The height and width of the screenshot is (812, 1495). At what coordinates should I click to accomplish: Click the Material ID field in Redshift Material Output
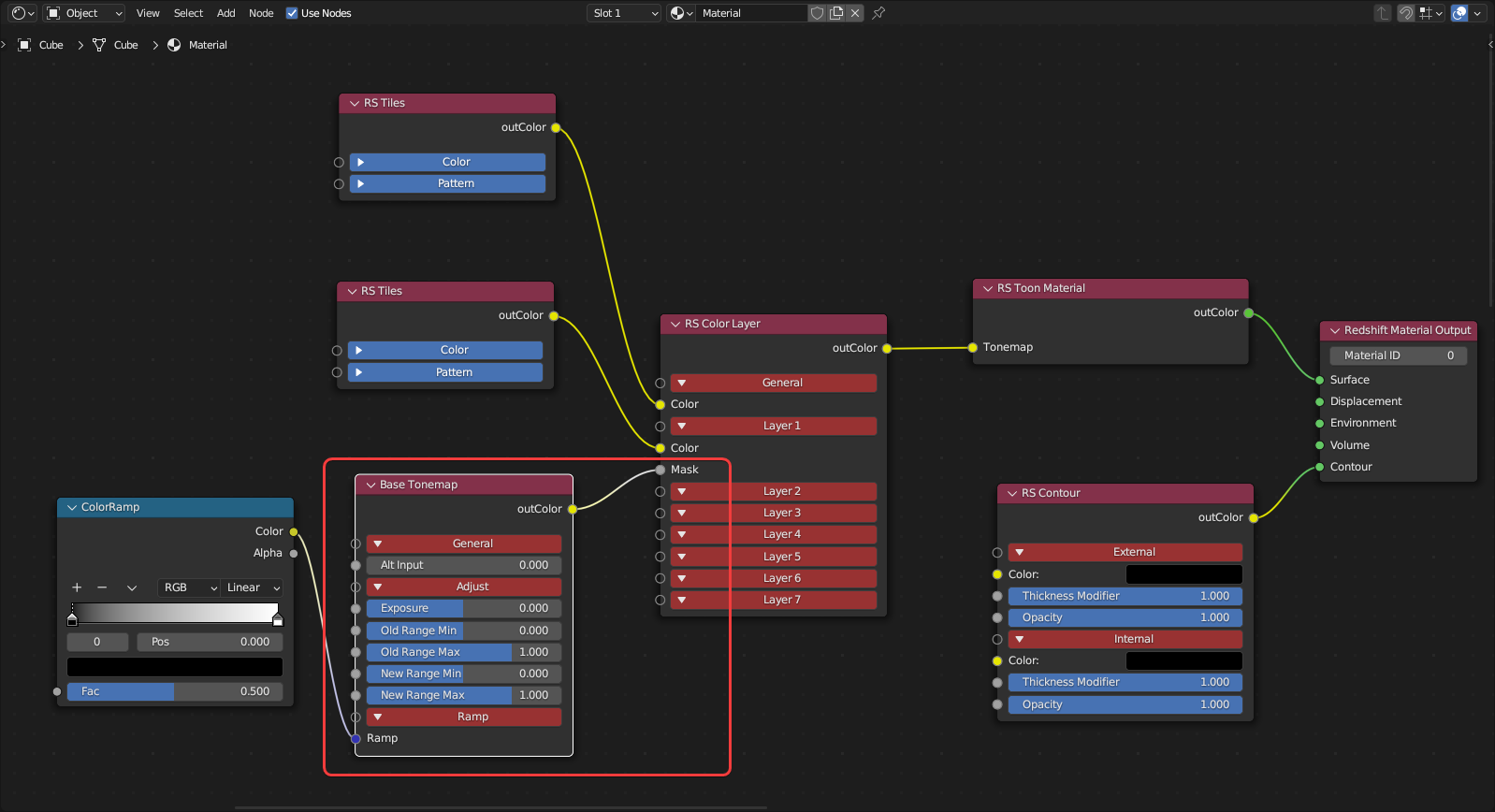click(1399, 355)
